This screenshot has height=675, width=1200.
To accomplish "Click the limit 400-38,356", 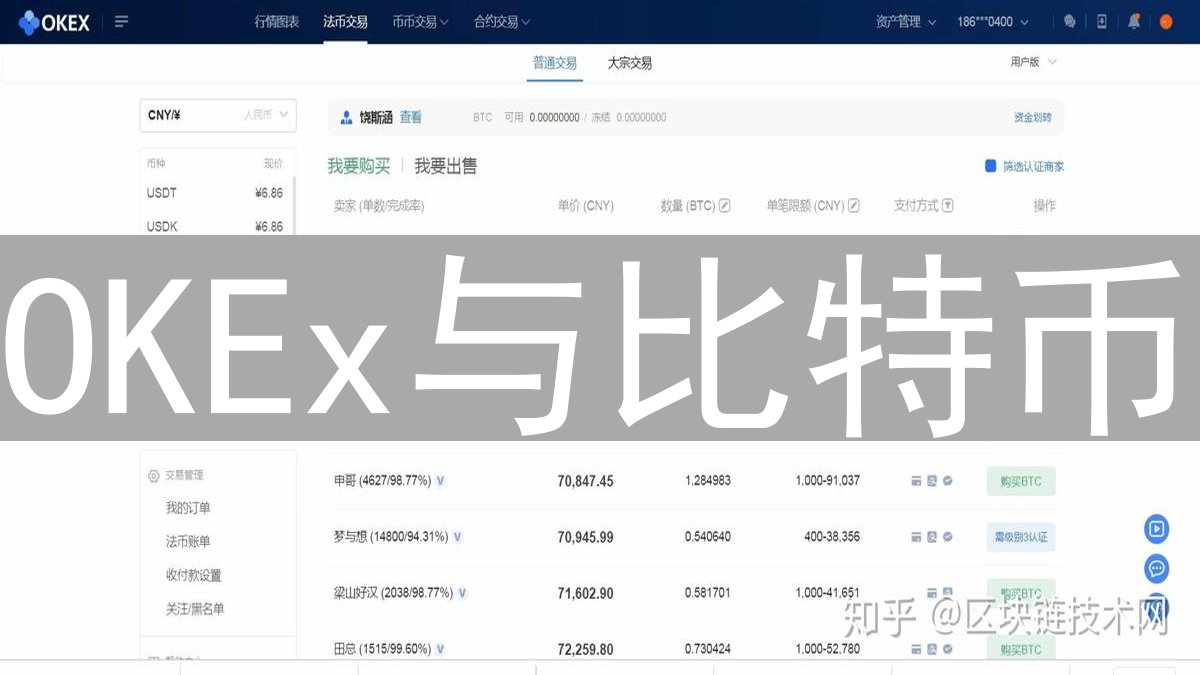I will click(x=832, y=537).
